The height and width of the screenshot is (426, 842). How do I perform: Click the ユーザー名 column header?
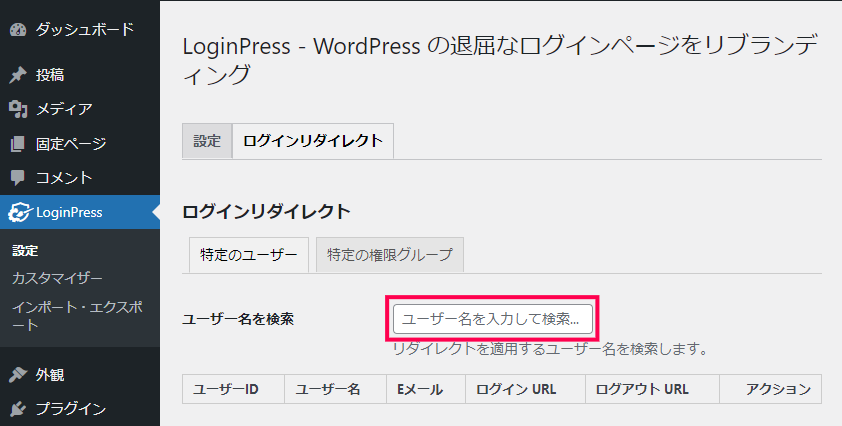tap(335, 389)
